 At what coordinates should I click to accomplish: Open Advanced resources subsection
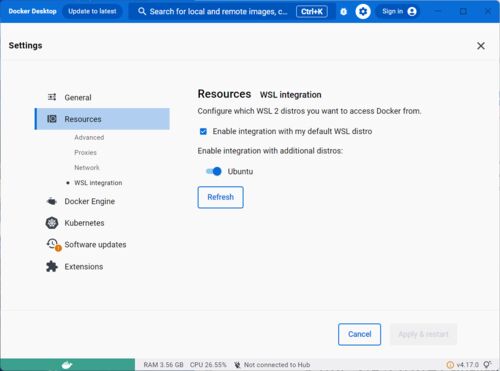(x=89, y=137)
